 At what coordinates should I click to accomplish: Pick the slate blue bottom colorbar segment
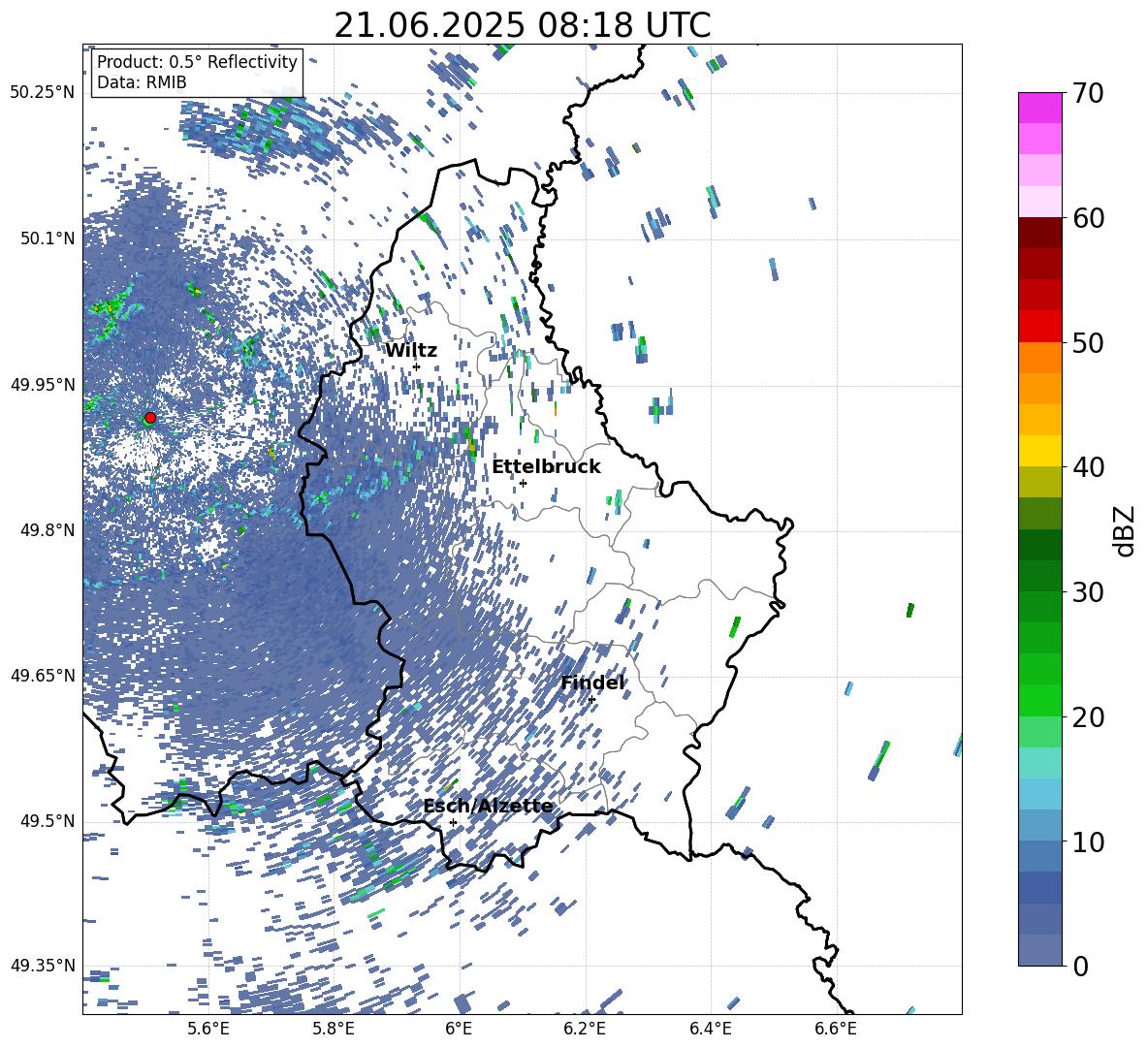1039,950
